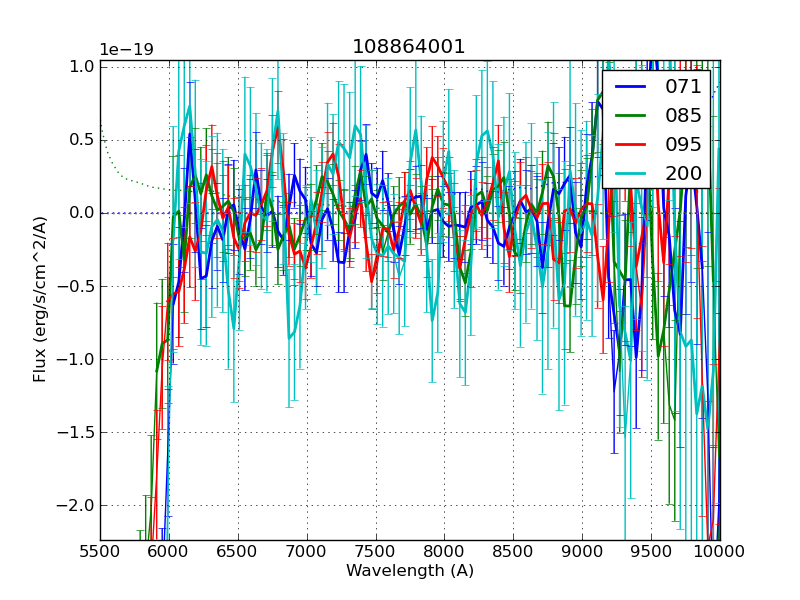Select the 095 legend label

coord(683,144)
